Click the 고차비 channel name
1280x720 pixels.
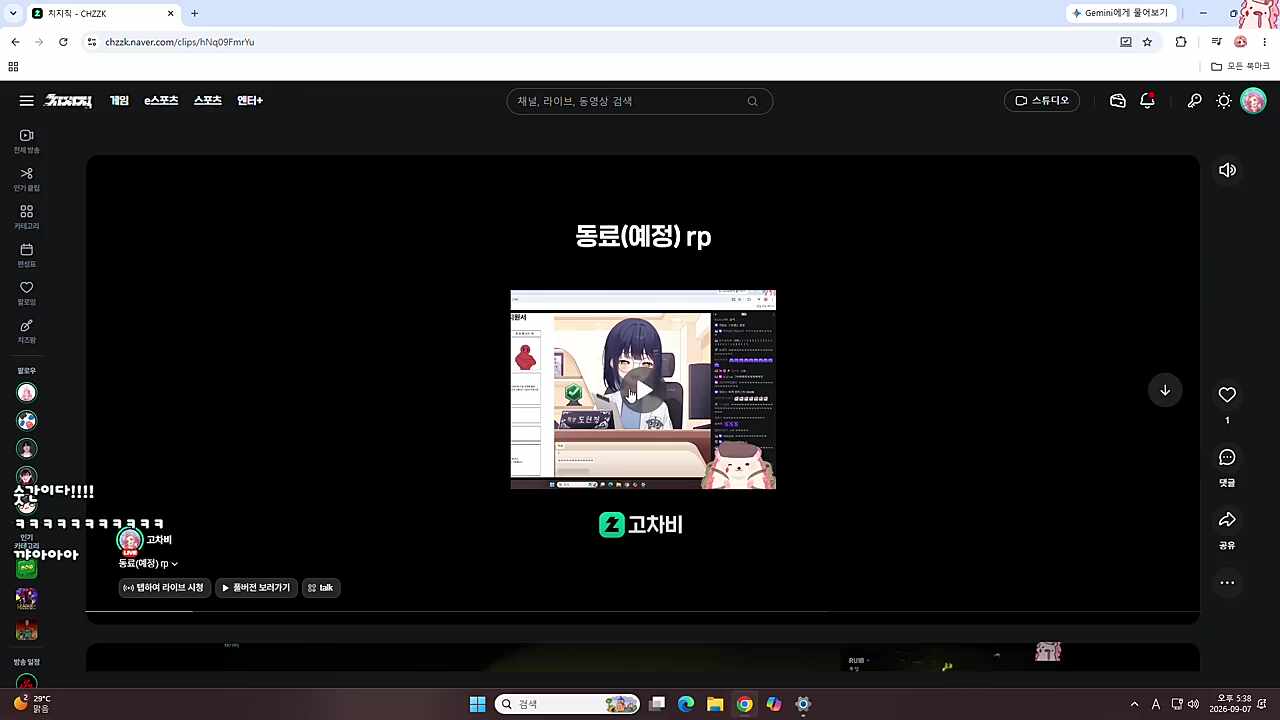click(159, 540)
